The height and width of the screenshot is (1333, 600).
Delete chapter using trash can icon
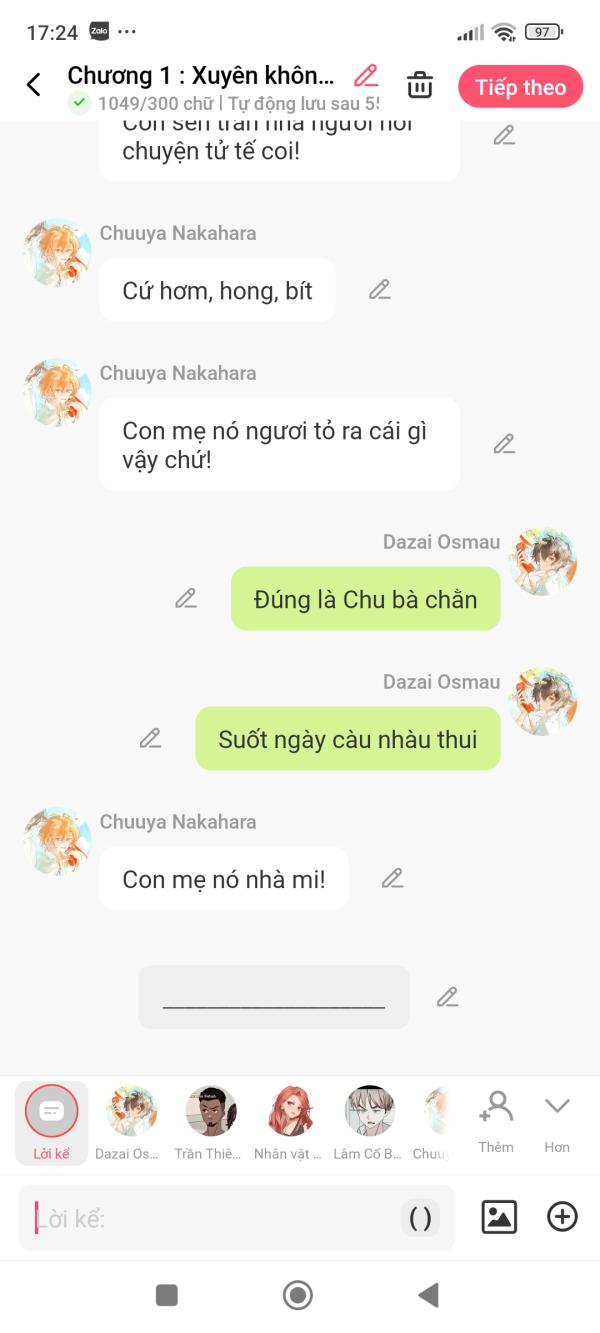[420, 85]
